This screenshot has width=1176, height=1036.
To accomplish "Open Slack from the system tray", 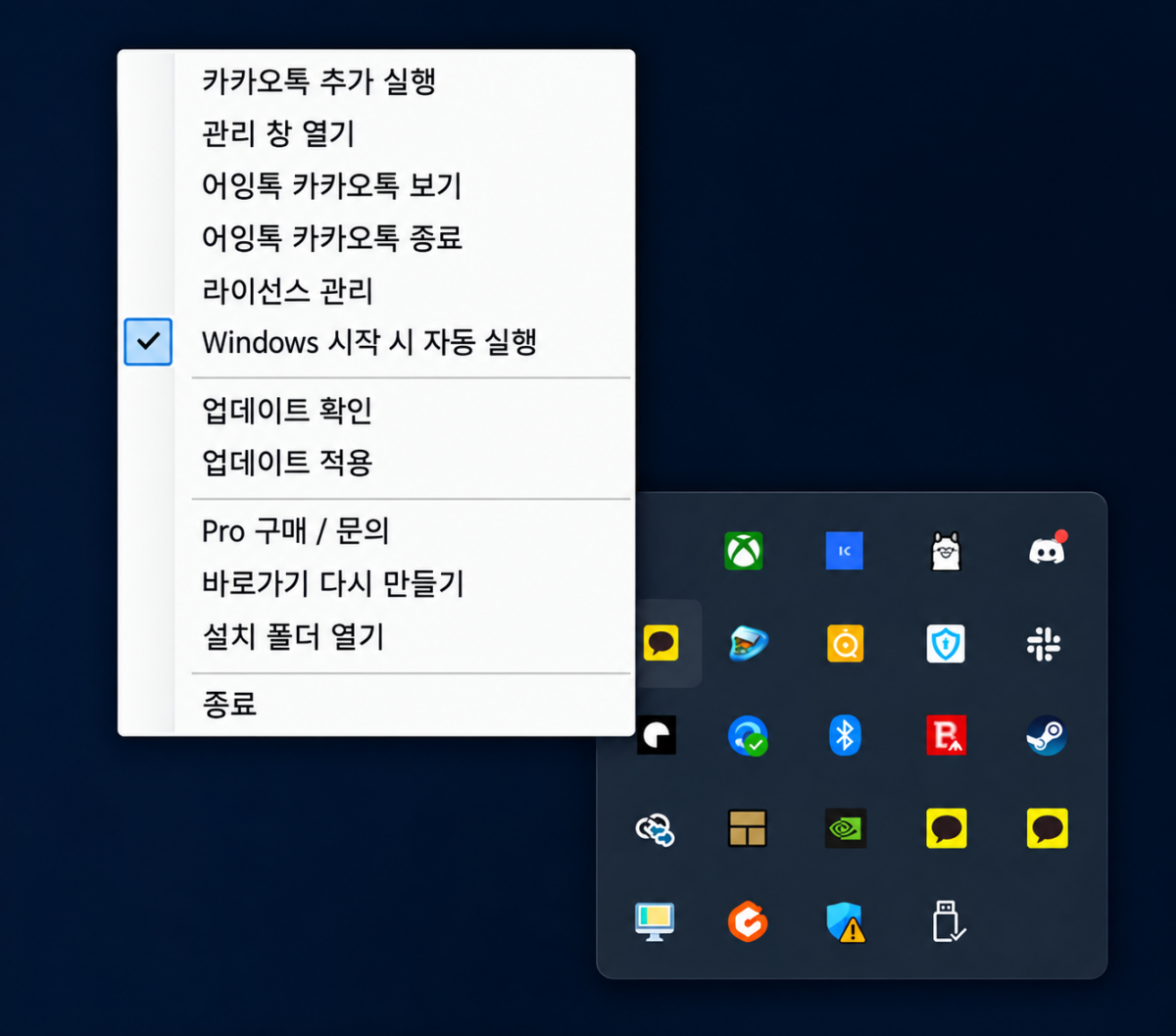I will [1044, 643].
